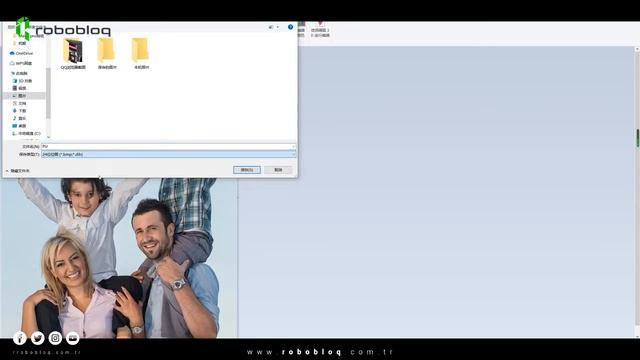Open the Music folder in sidebar
This screenshot has height=360, width=640.
tap(19, 118)
